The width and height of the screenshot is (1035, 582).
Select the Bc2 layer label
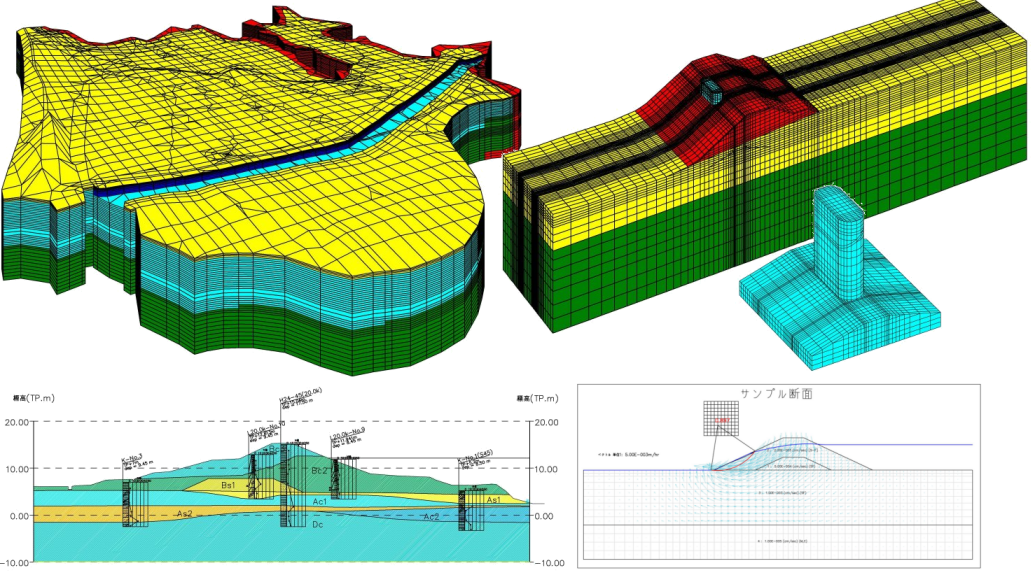pos(318,470)
